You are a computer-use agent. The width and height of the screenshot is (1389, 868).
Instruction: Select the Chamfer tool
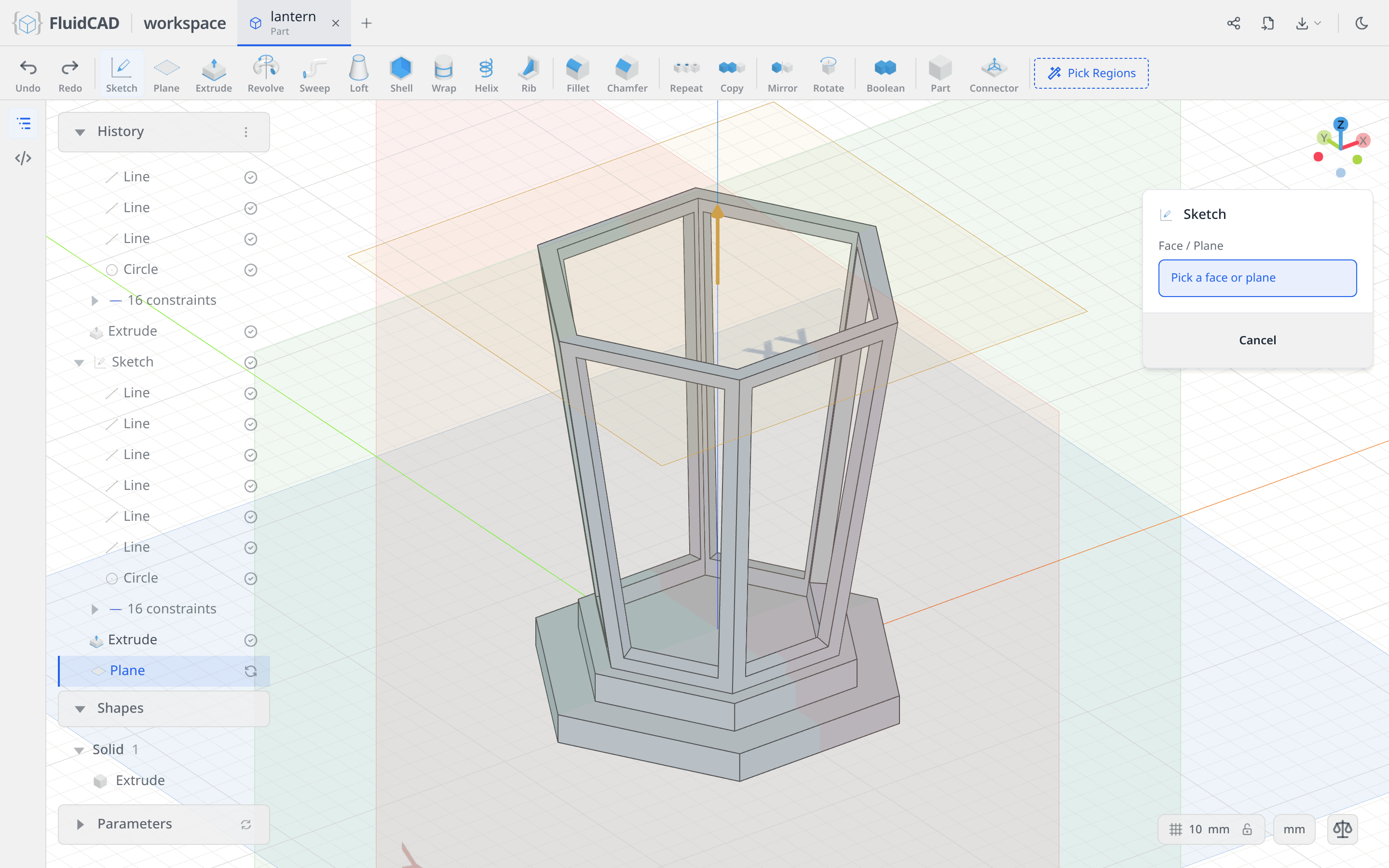[627, 74]
